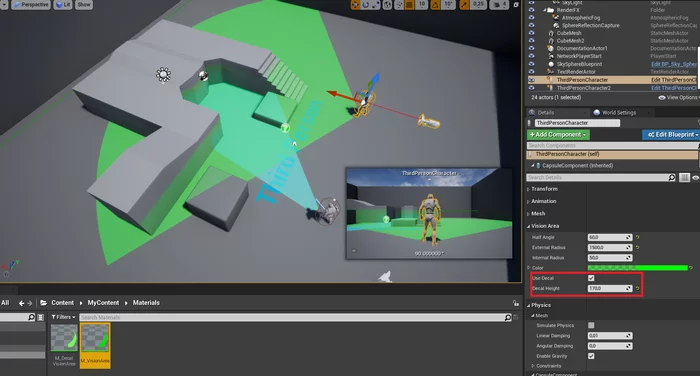Open Edit BP_Sky_Sphere link
Image resolution: width=700 pixels, height=376 pixels.
[674, 64]
